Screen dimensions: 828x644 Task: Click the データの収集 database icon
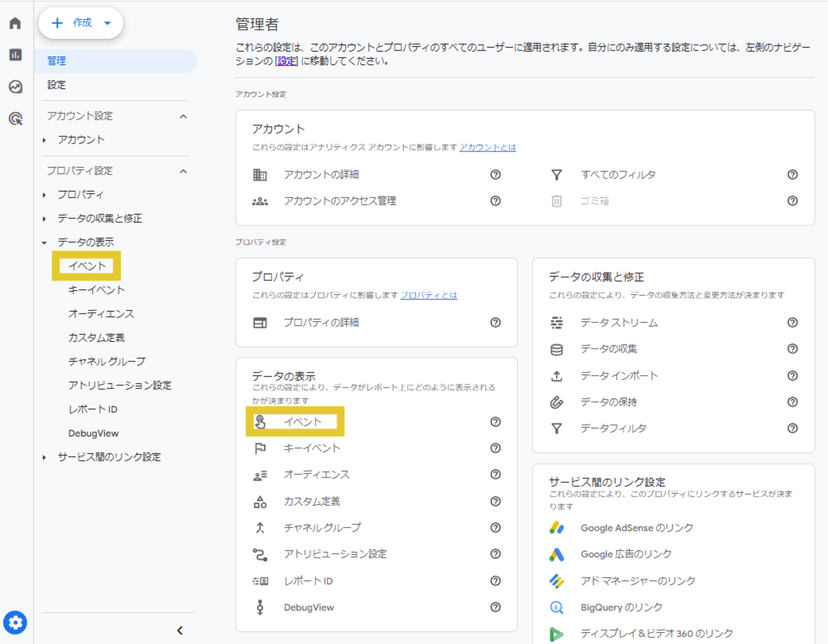[x=557, y=349]
